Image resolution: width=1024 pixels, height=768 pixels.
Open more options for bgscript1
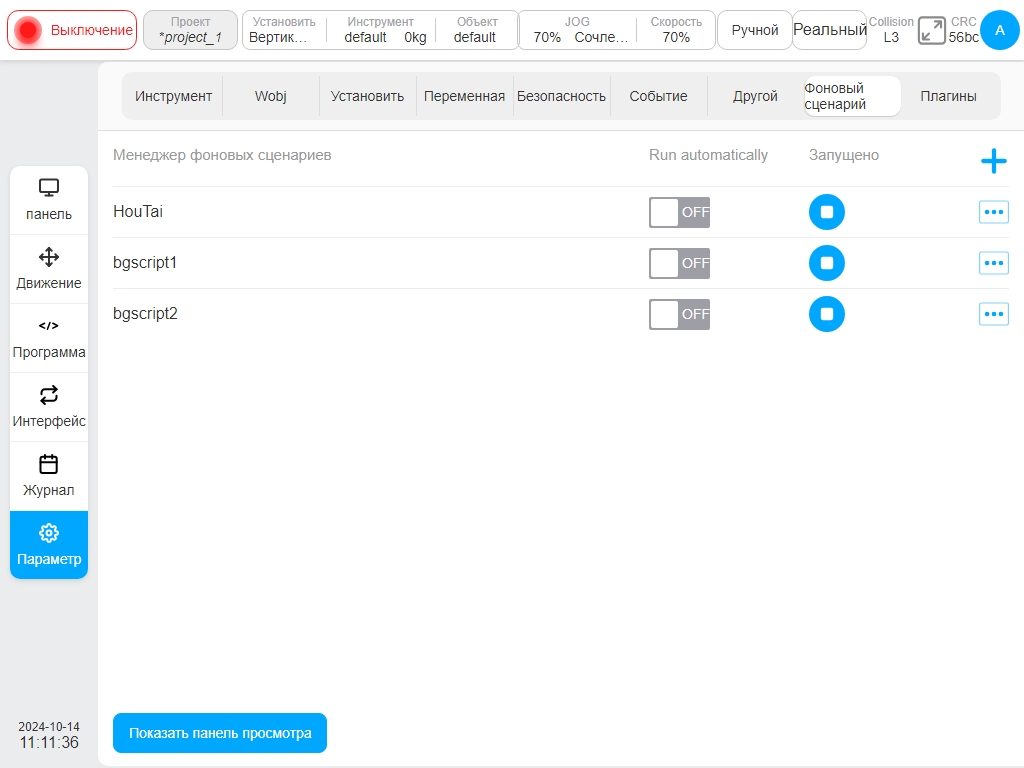[x=993, y=263]
